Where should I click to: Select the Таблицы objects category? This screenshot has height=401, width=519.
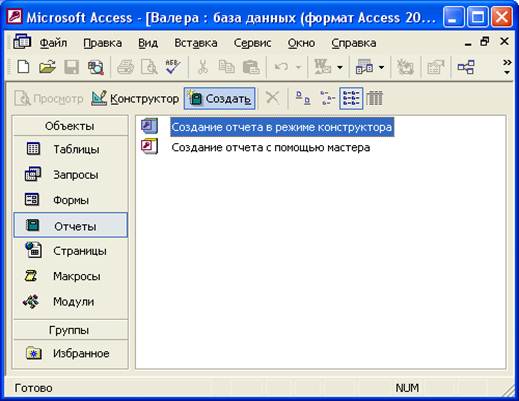point(70,149)
